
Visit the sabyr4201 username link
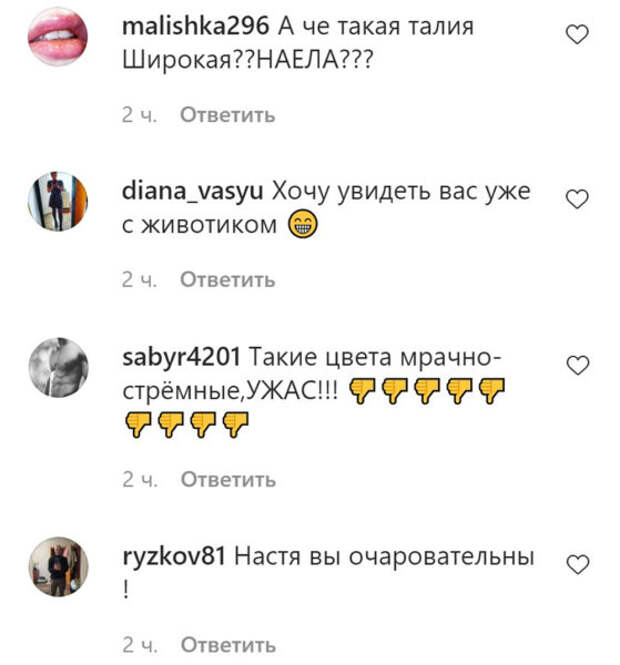point(182,358)
